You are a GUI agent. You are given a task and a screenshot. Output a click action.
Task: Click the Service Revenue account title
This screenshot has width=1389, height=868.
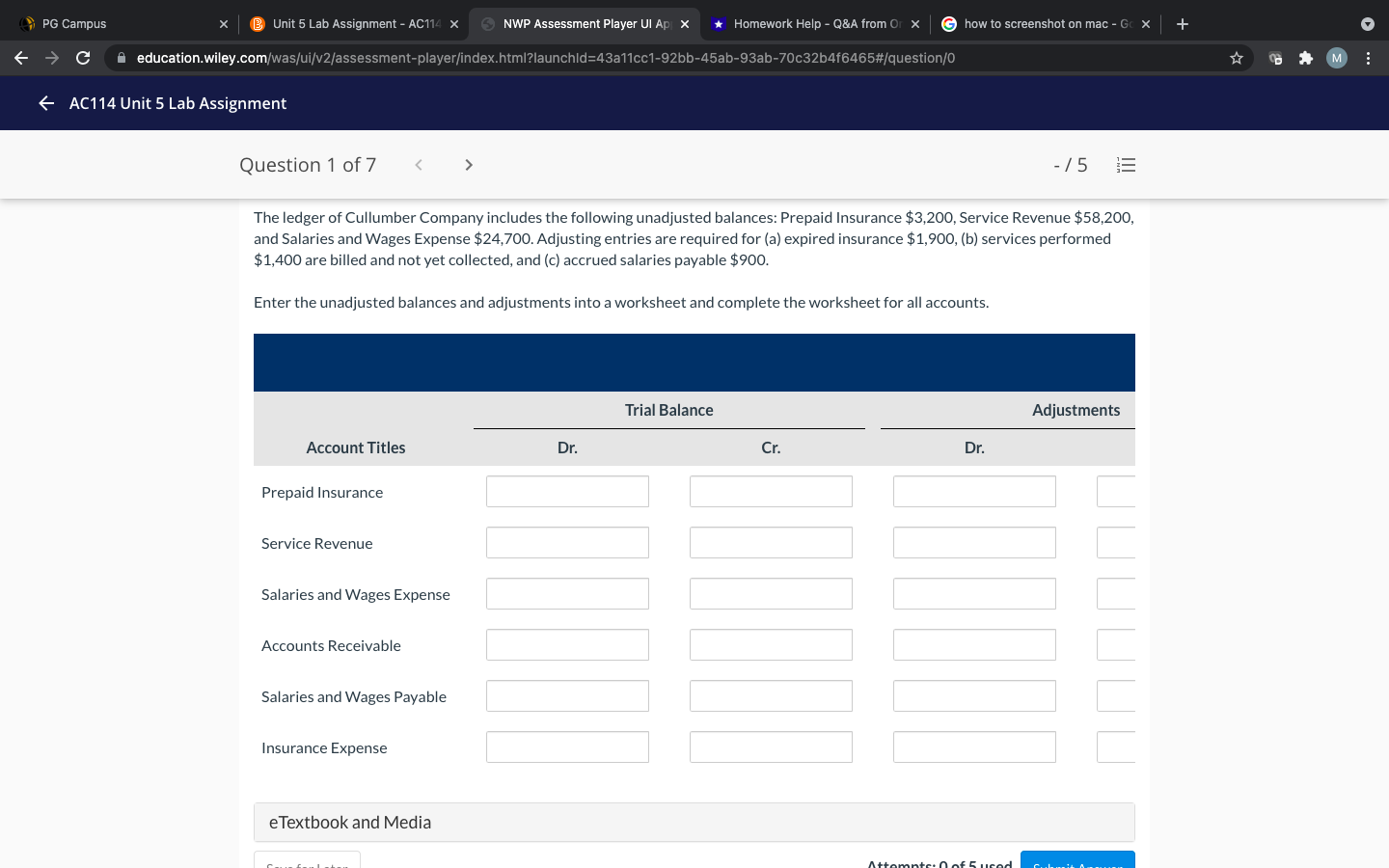click(317, 543)
